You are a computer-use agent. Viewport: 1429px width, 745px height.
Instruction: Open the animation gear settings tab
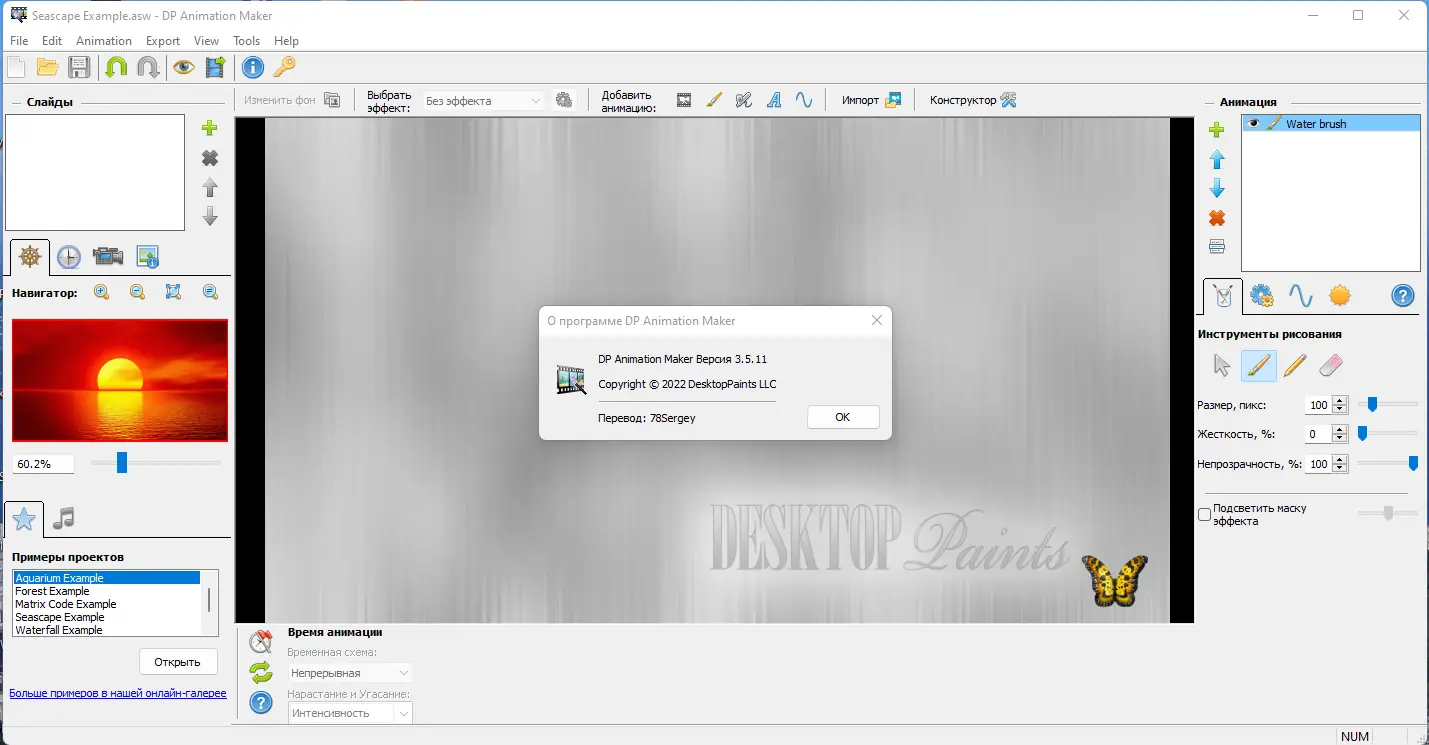pos(1262,296)
